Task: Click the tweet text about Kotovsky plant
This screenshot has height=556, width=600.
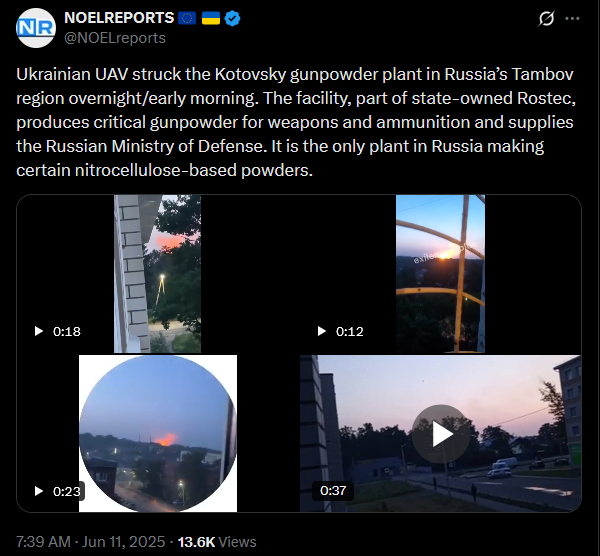Action: [296, 122]
